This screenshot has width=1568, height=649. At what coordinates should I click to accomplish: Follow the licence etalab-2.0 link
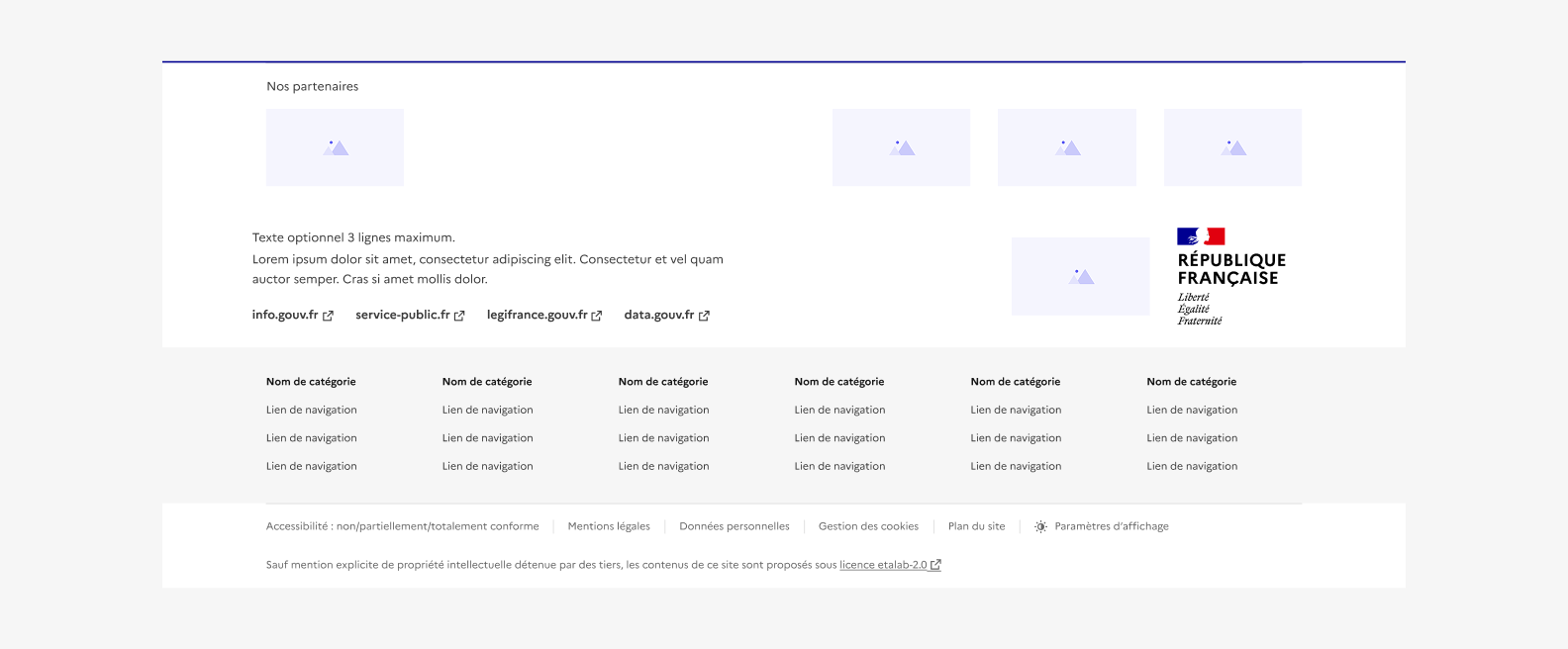(x=883, y=565)
